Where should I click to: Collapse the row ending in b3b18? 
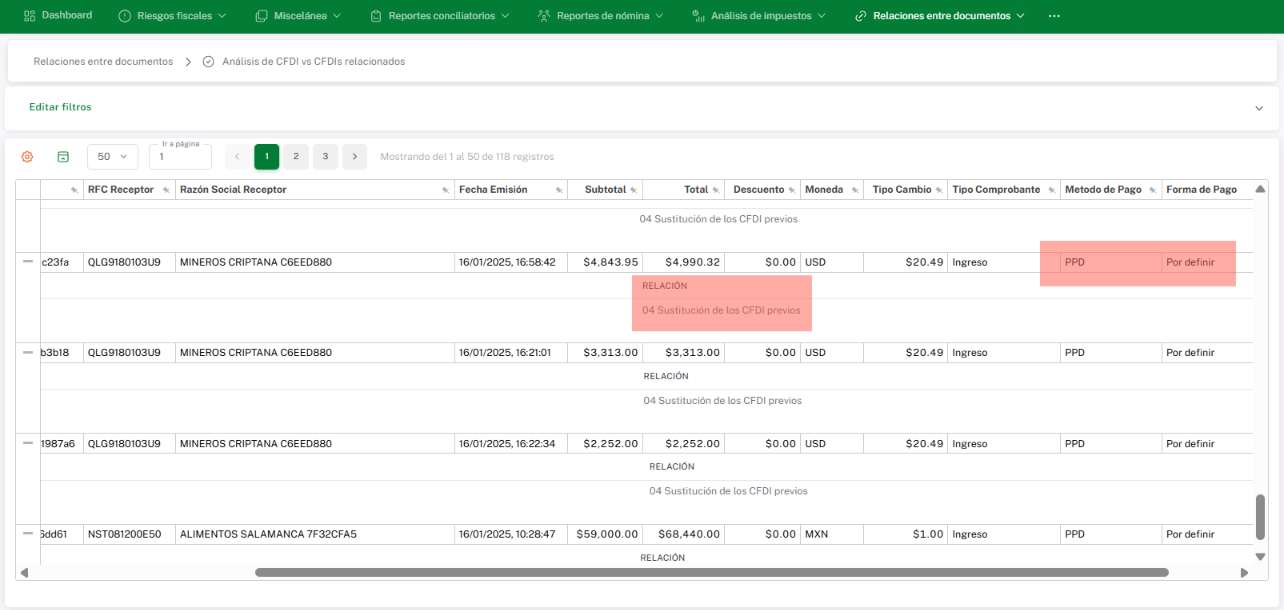pyautogui.click(x=28, y=352)
